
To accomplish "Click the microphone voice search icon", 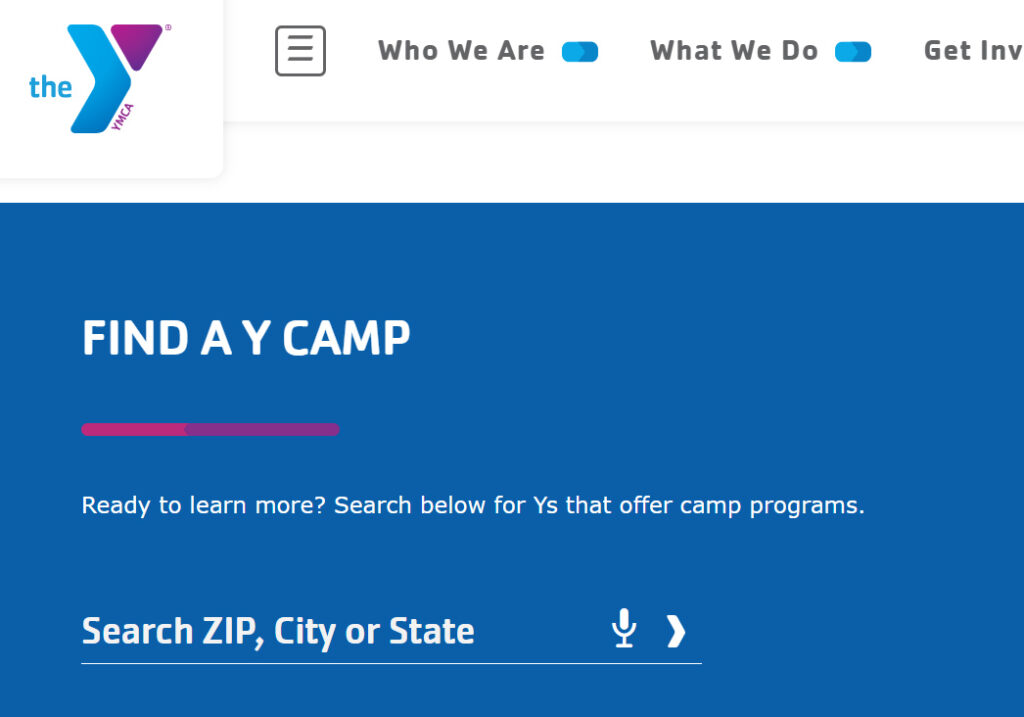I will click(624, 629).
